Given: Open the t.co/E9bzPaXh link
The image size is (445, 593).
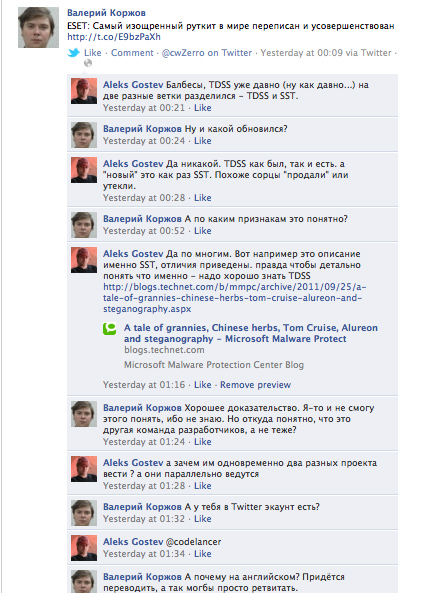Looking at the screenshot, I should click(114, 37).
